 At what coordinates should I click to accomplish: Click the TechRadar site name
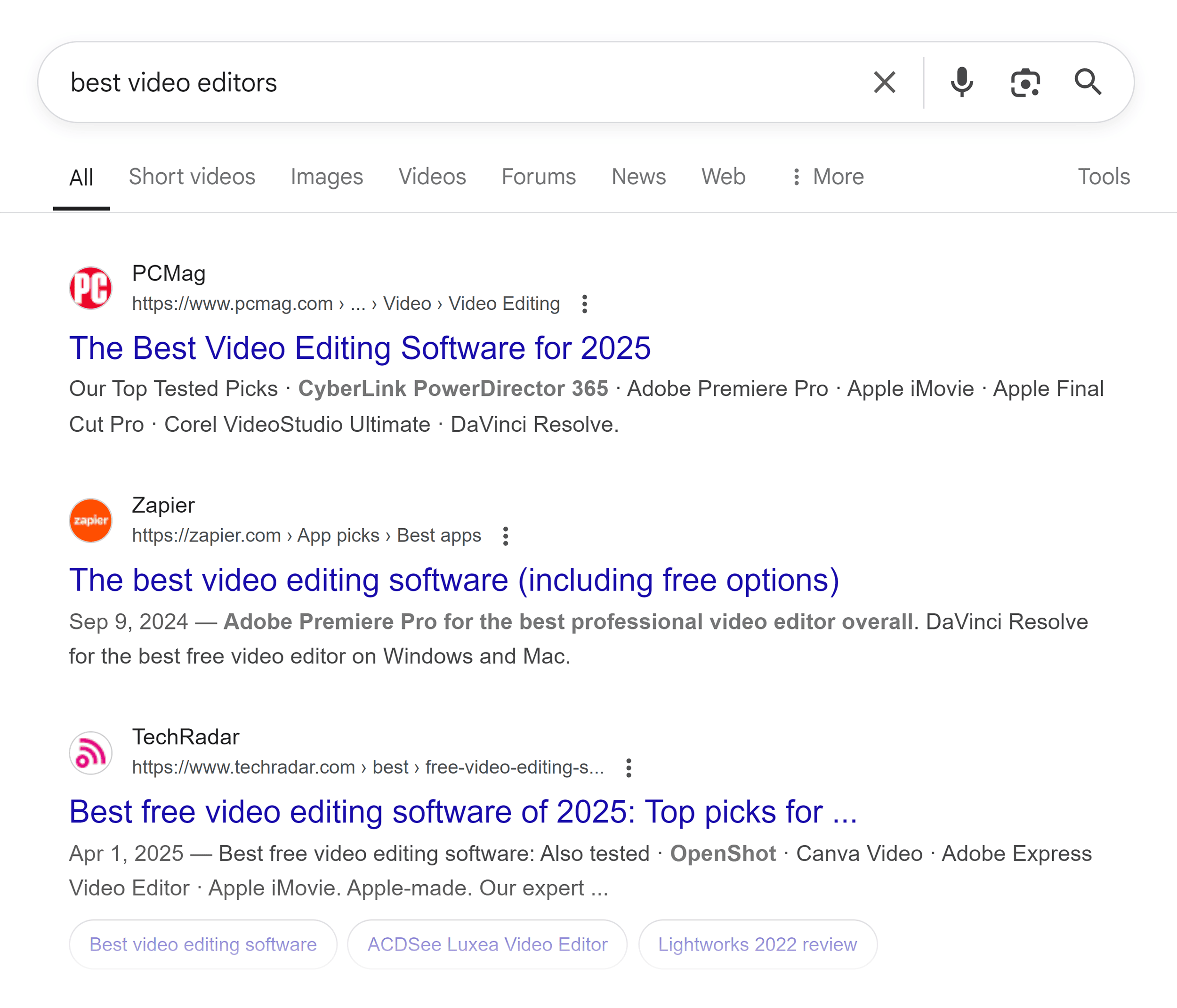coord(186,737)
